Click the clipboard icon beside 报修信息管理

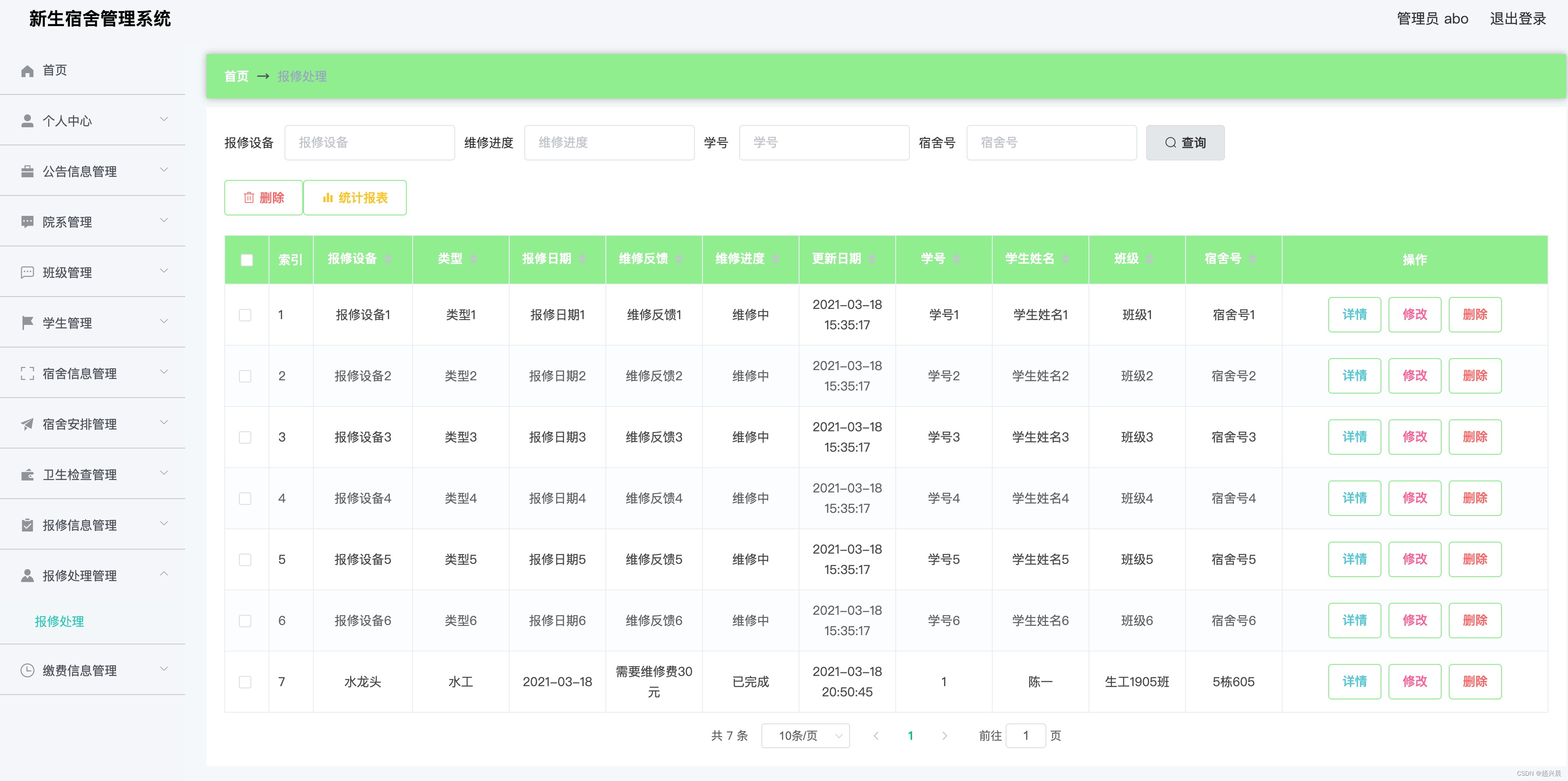click(x=27, y=525)
